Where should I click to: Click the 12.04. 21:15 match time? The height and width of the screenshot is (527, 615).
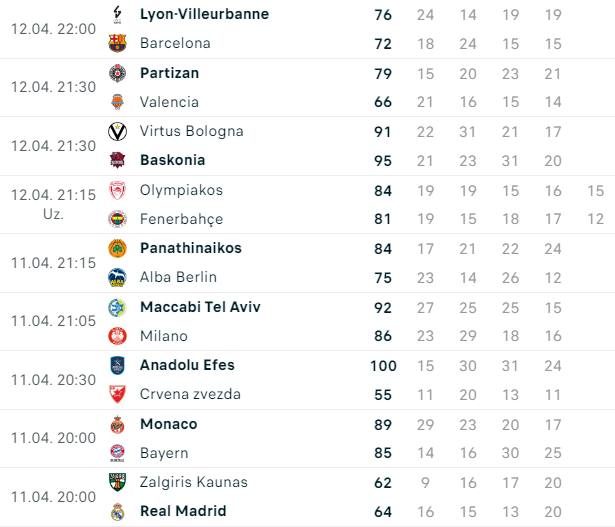(53, 195)
